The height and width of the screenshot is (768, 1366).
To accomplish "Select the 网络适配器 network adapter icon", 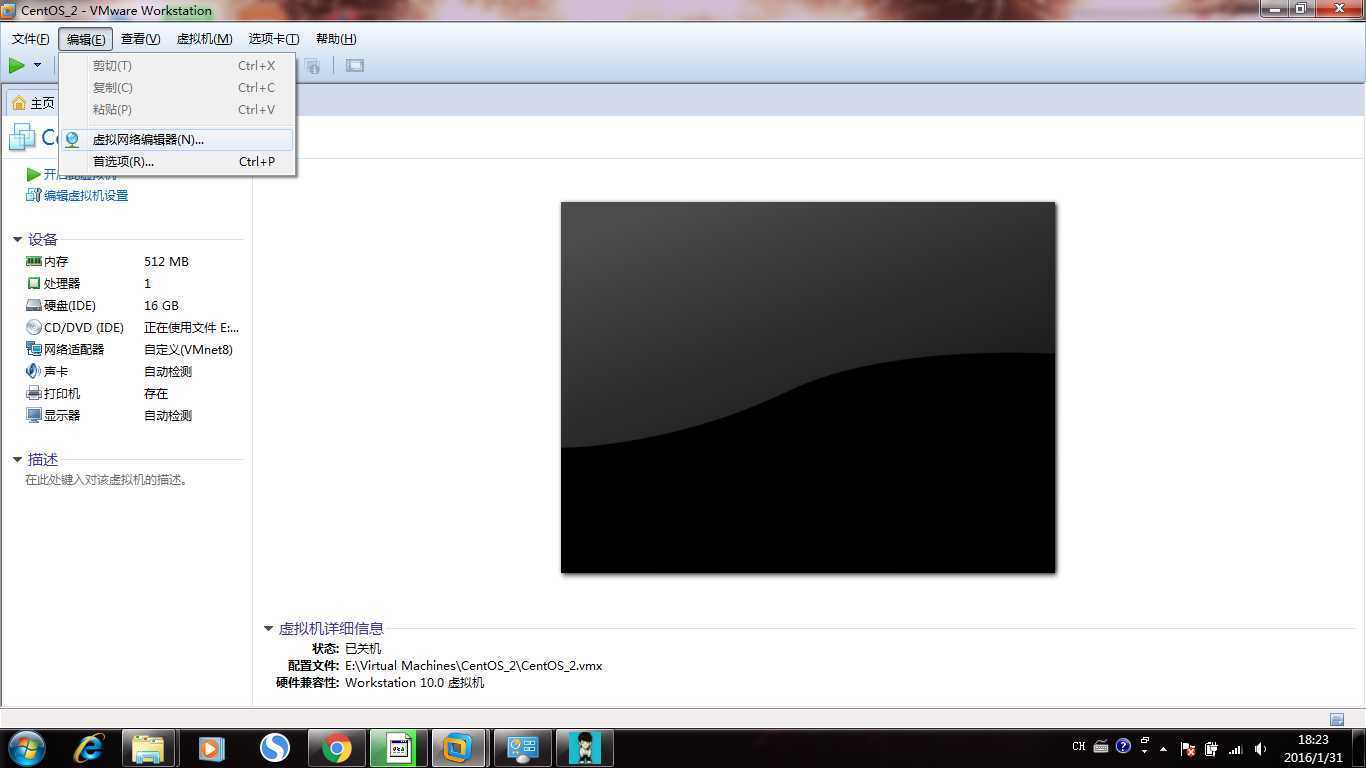I will (34, 349).
